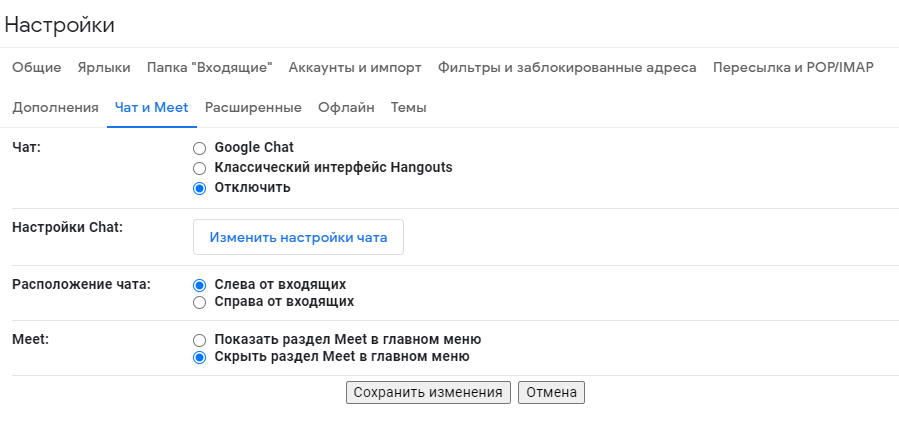Switch to Пересылка и POP/IMAP tab
This screenshot has height=424, width=899.
coord(793,68)
